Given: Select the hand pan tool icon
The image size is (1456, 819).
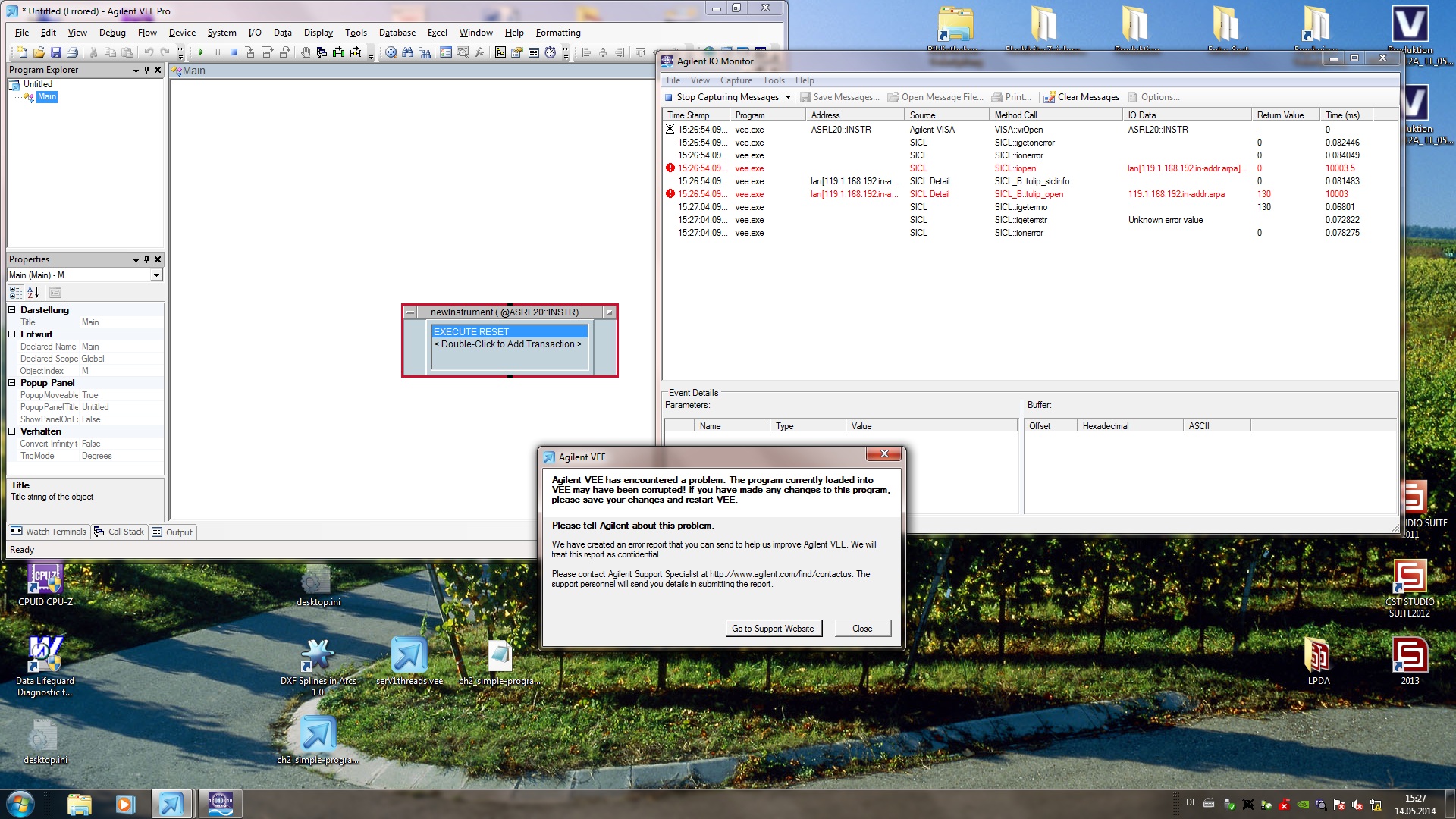Looking at the screenshot, I should coord(305,52).
